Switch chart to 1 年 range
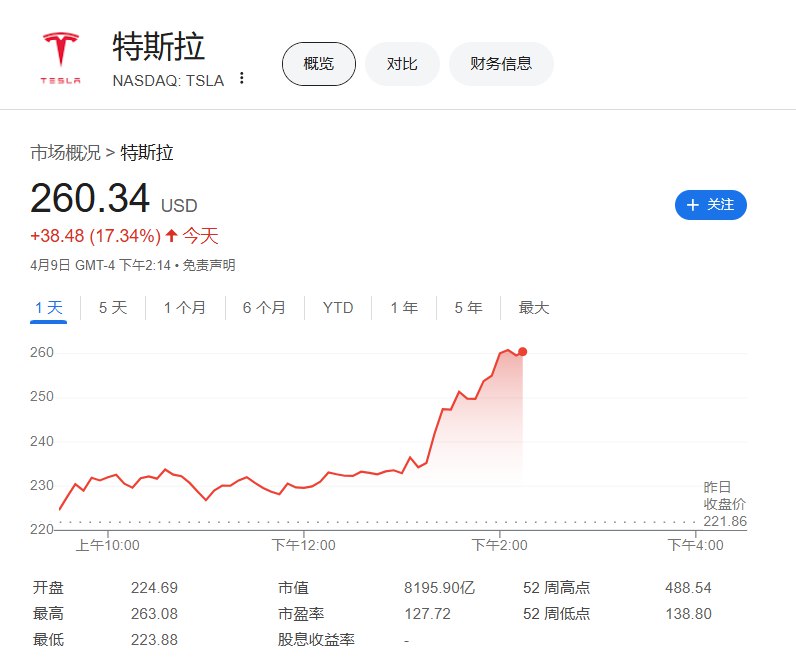Image resolution: width=796 pixels, height=657 pixels. click(x=404, y=308)
